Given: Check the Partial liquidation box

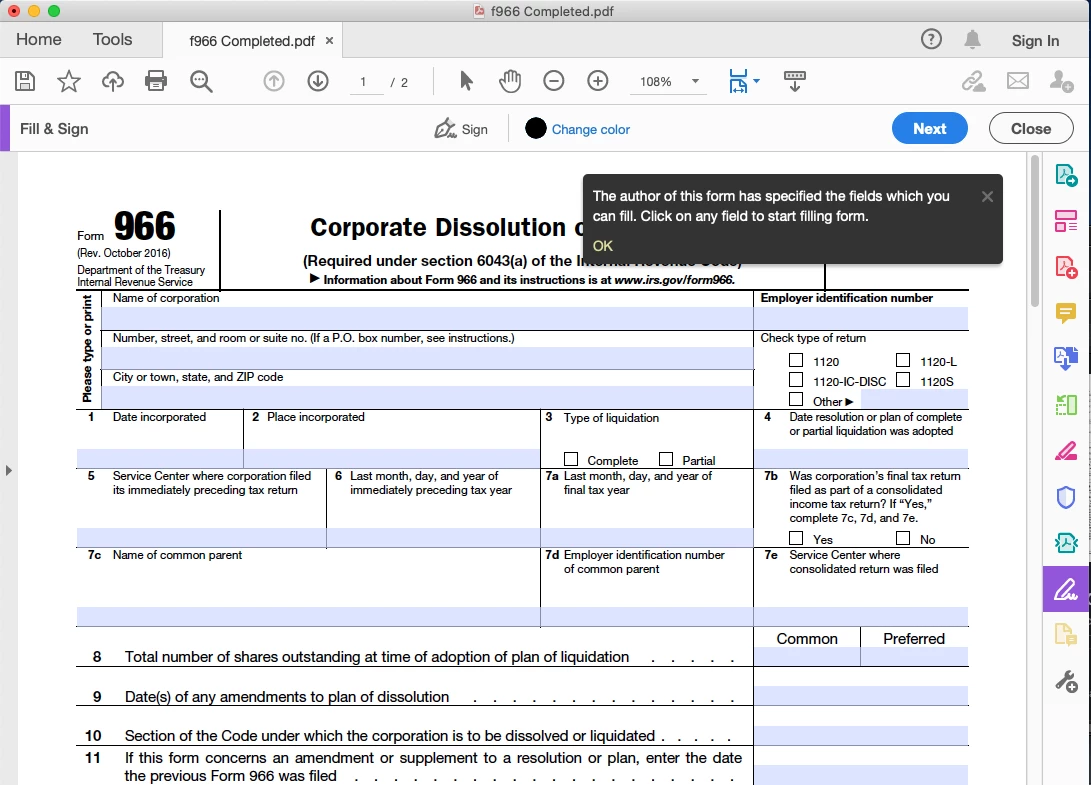Looking at the screenshot, I should 666,459.
